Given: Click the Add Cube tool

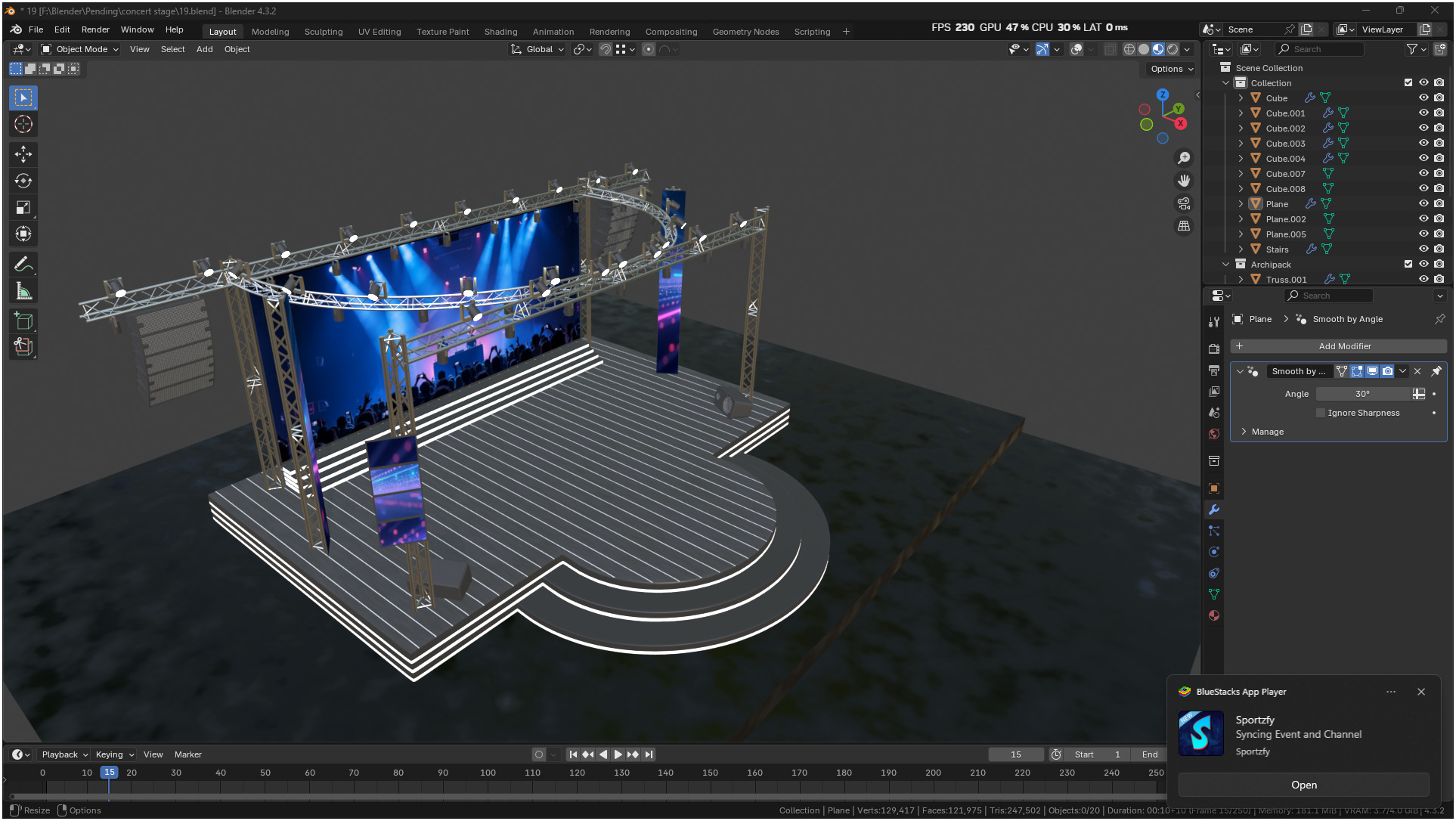Looking at the screenshot, I should click(x=23, y=321).
